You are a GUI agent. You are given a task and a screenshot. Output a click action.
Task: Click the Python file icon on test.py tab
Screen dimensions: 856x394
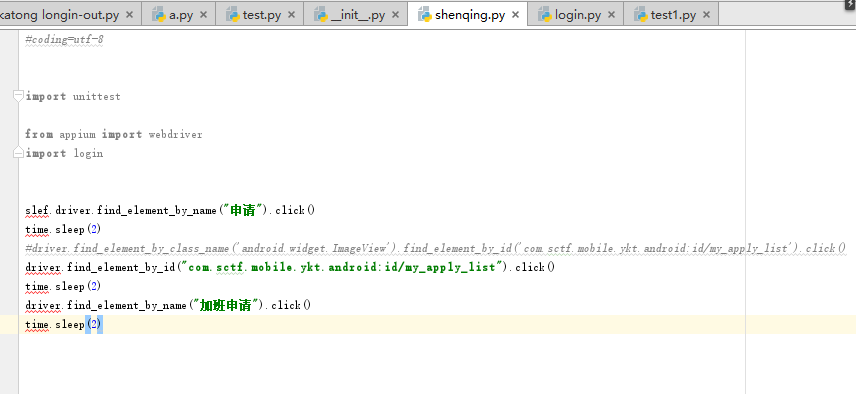(x=233, y=15)
